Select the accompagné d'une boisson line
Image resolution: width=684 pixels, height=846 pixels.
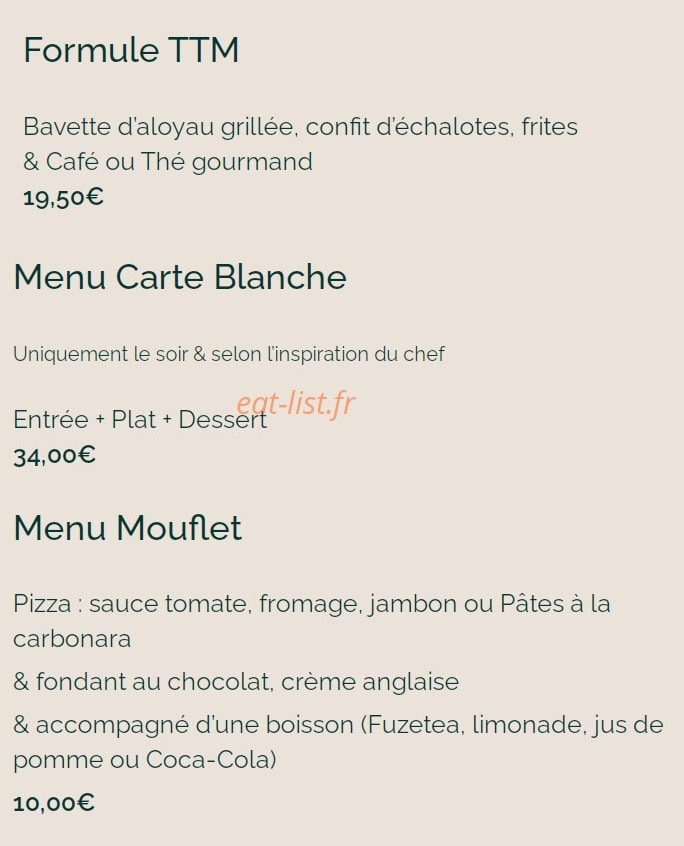(338, 725)
